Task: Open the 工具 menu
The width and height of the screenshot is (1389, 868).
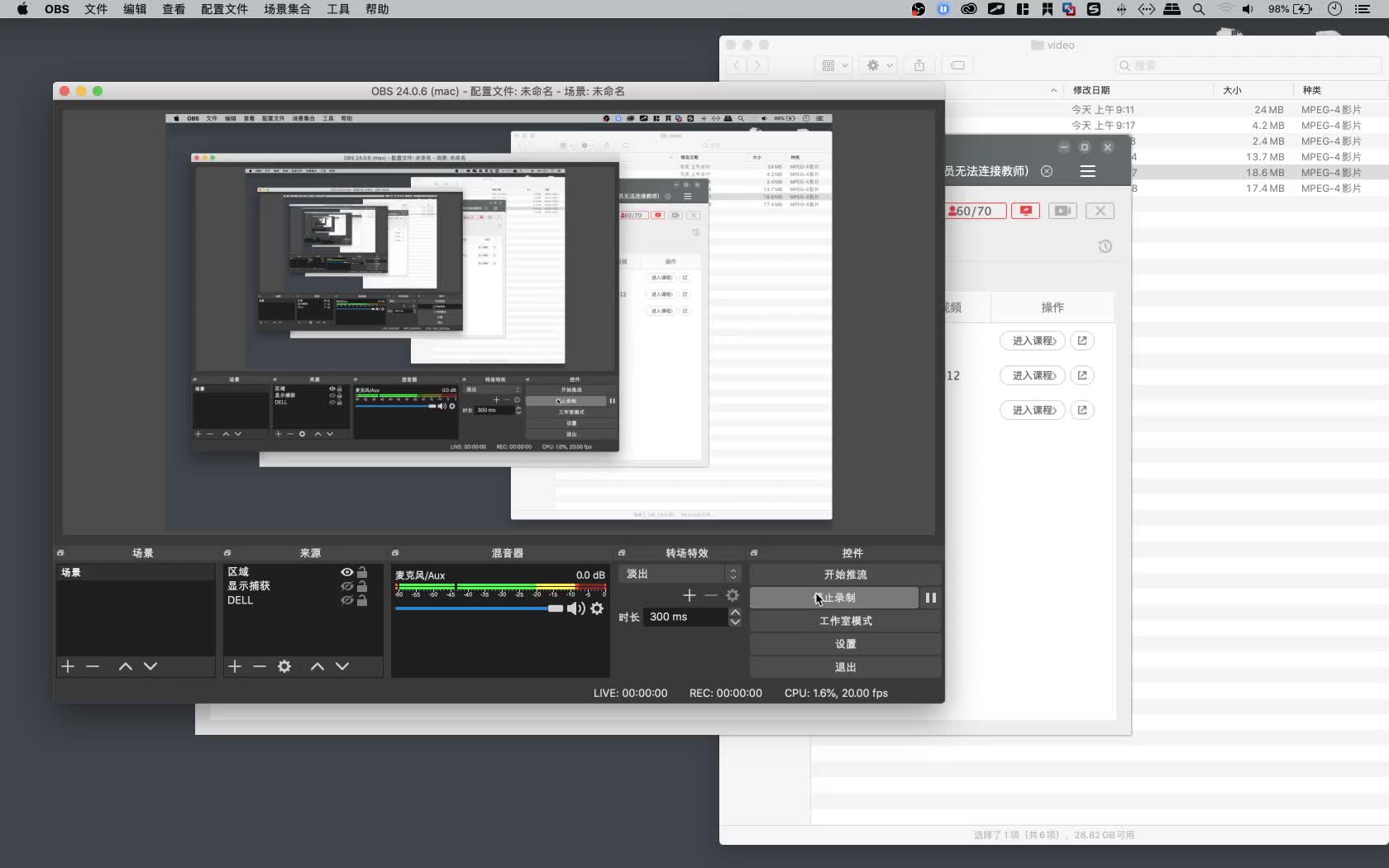Action: (x=338, y=9)
